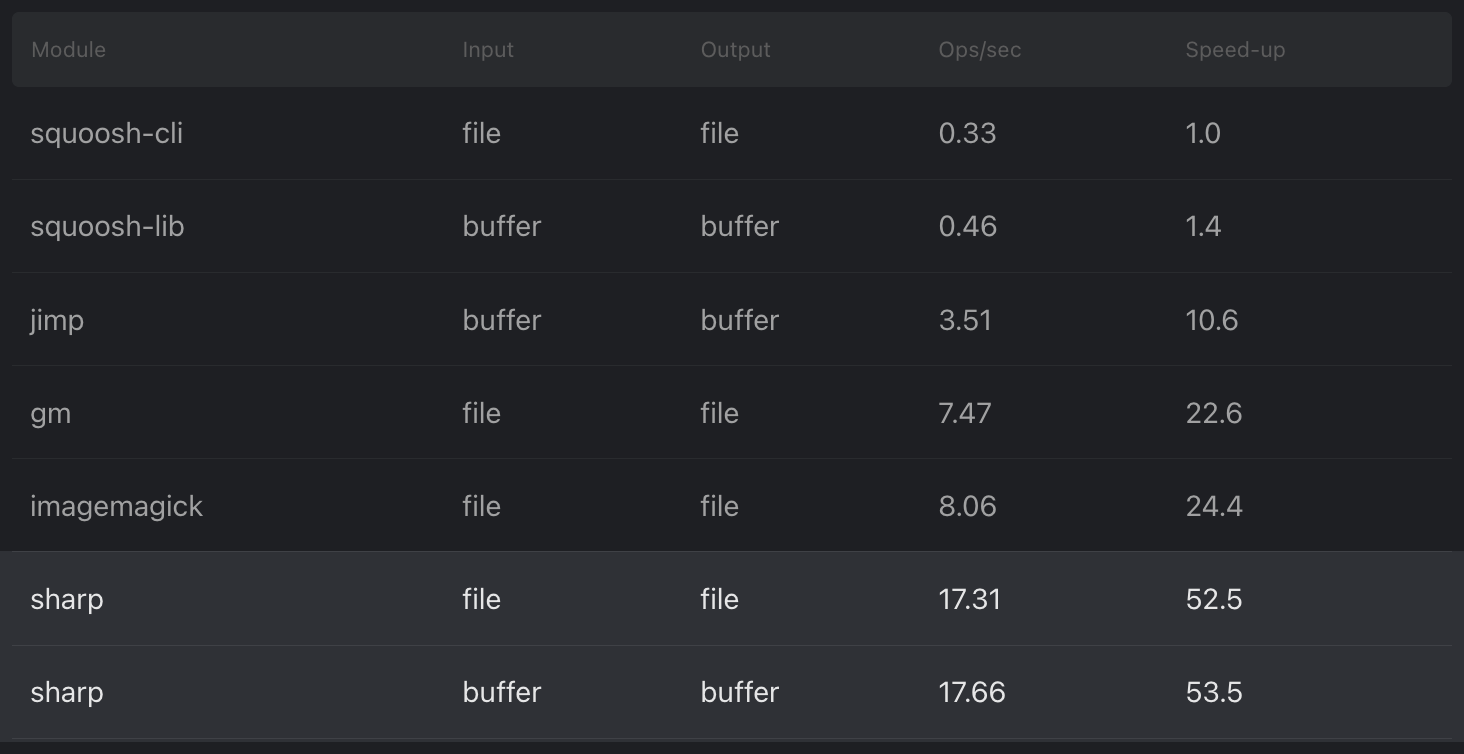Viewport: 1464px width, 754px height.
Task: Select the Output cell of the squoosh-lib row
Action: point(739,227)
